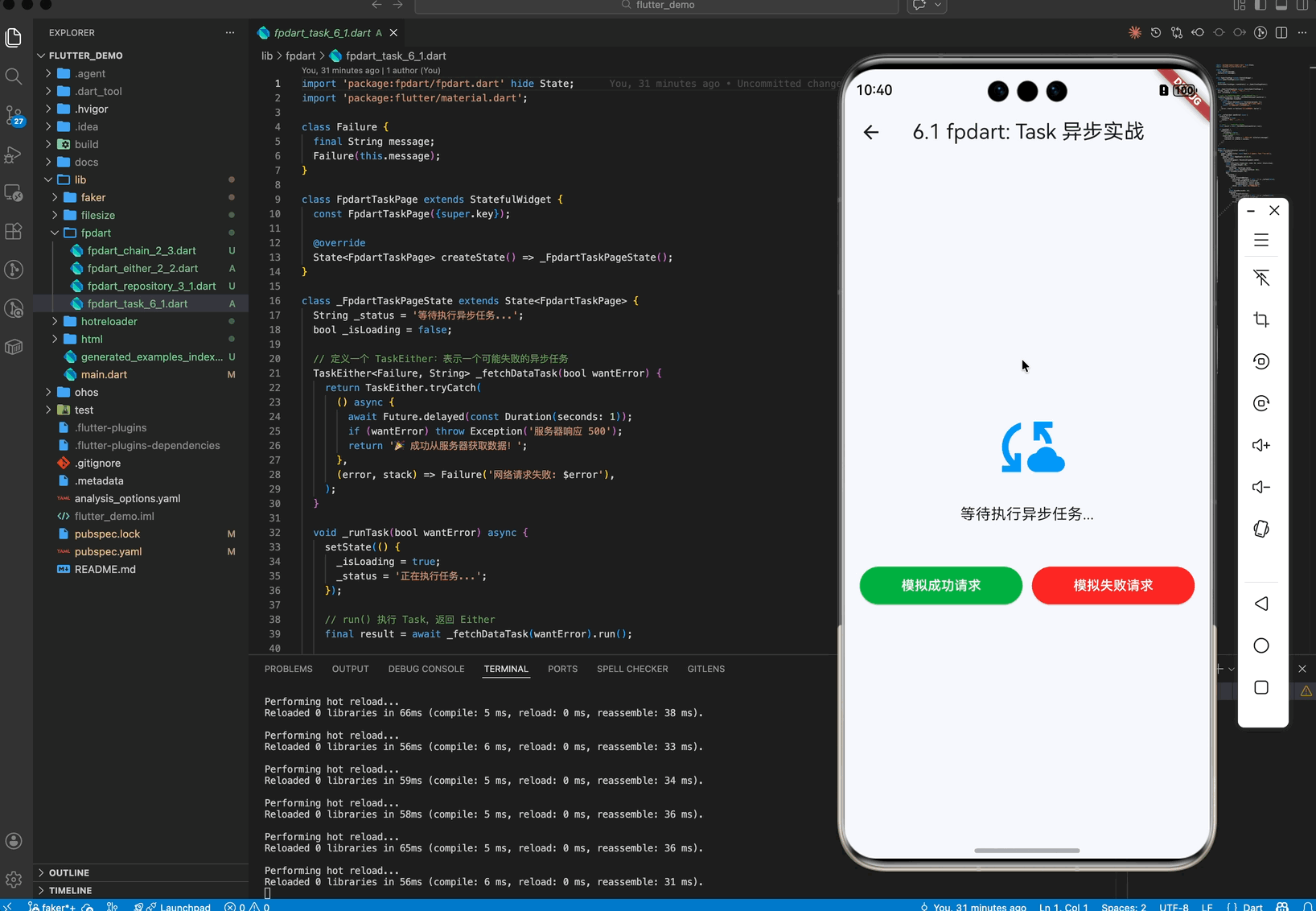Expand the build folder

pyautogui.click(x=48, y=144)
